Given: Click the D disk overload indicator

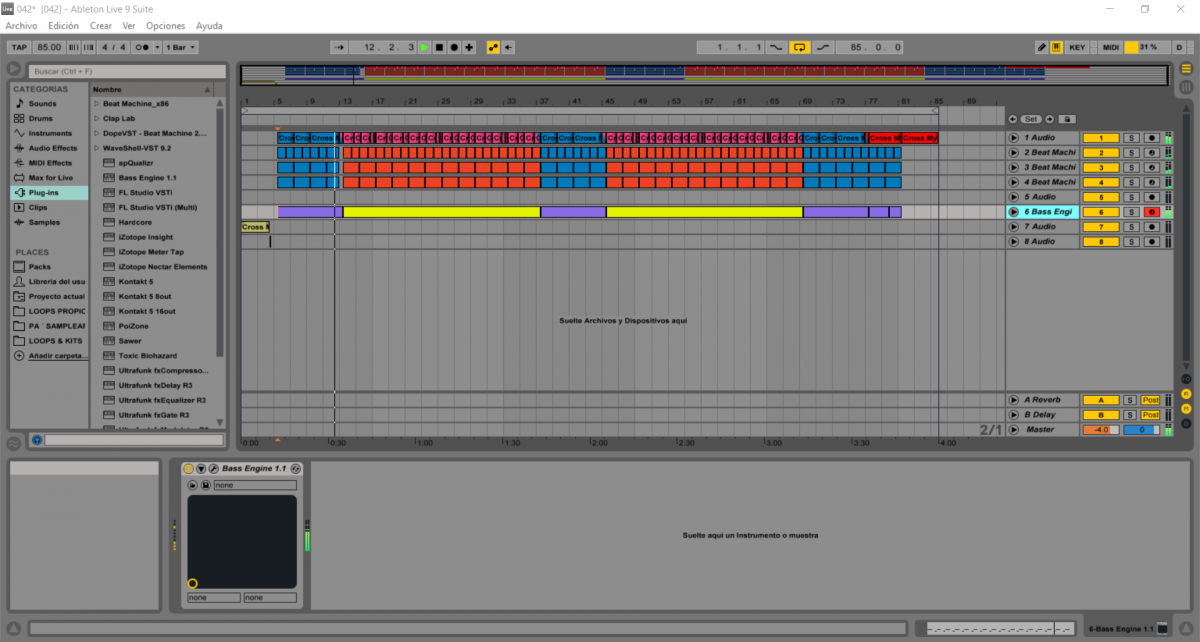Looking at the screenshot, I should (1179, 47).
